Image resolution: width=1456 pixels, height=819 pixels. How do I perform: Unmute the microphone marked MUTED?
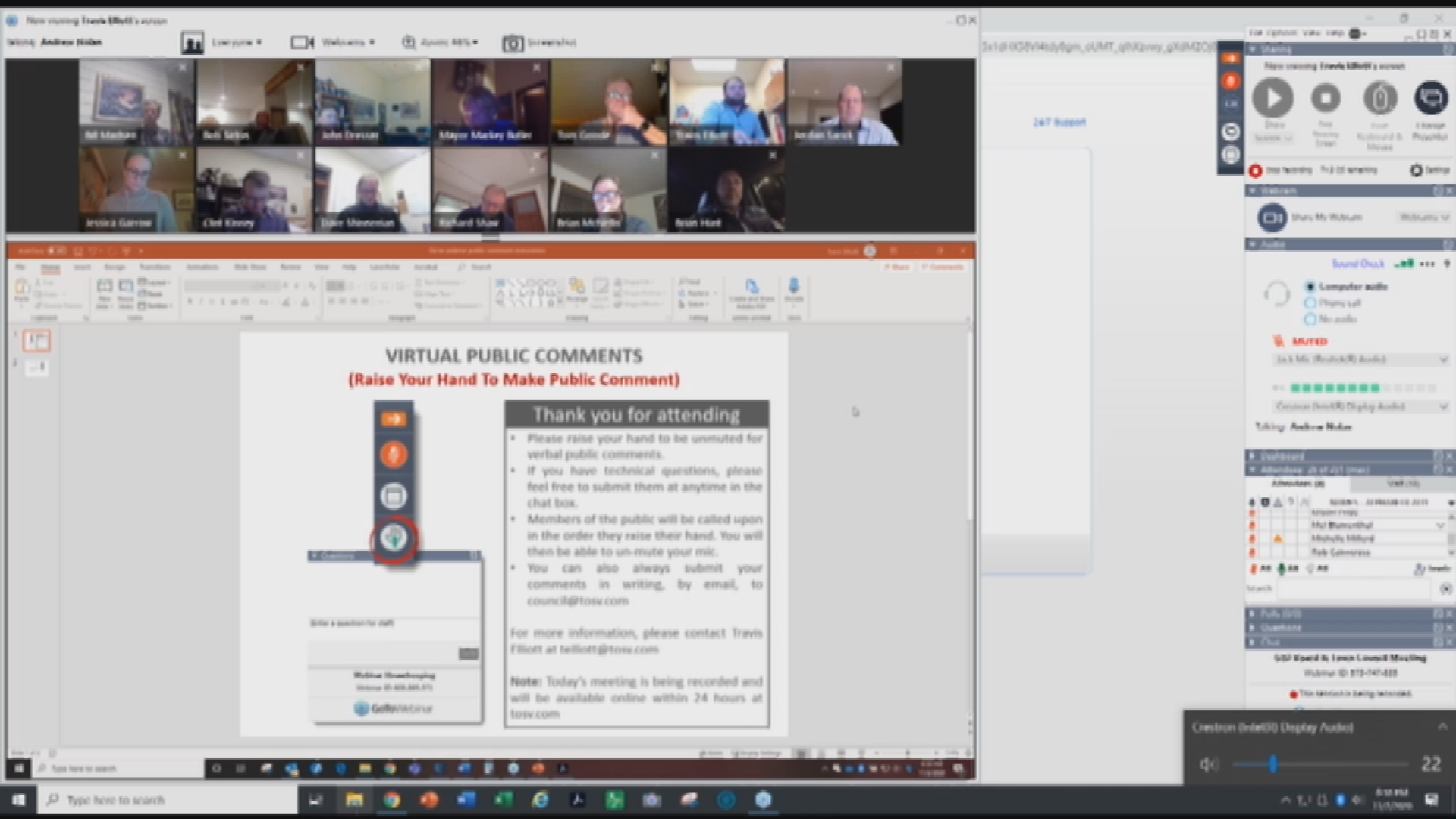tap(1279, 342)
